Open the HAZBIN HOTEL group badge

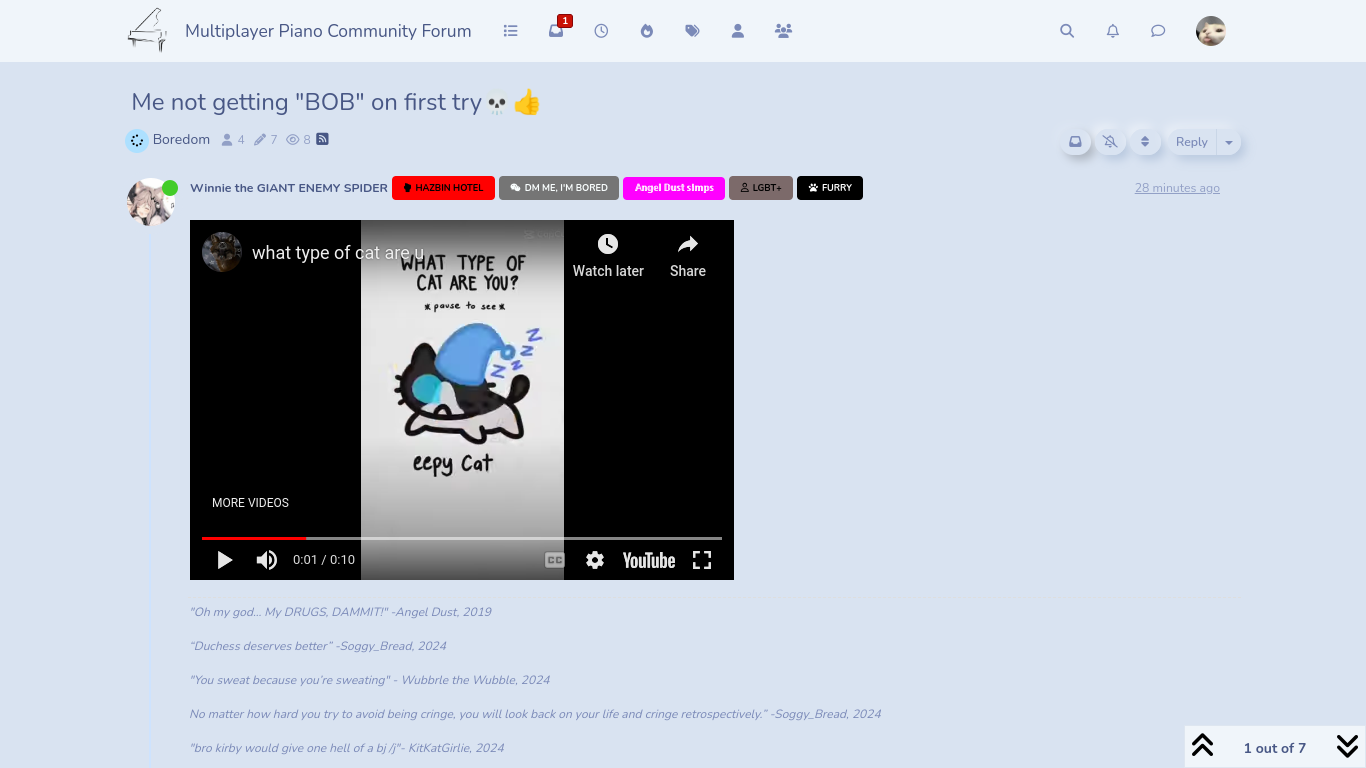click(x=443, y=188)
